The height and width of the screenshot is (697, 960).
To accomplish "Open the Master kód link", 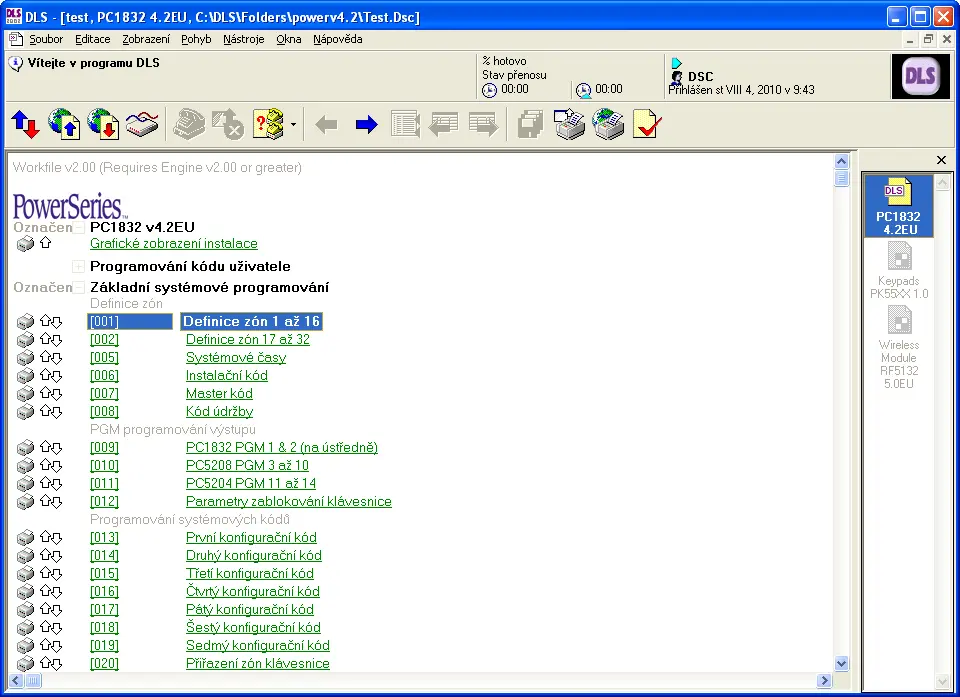I will coord(219,393).
